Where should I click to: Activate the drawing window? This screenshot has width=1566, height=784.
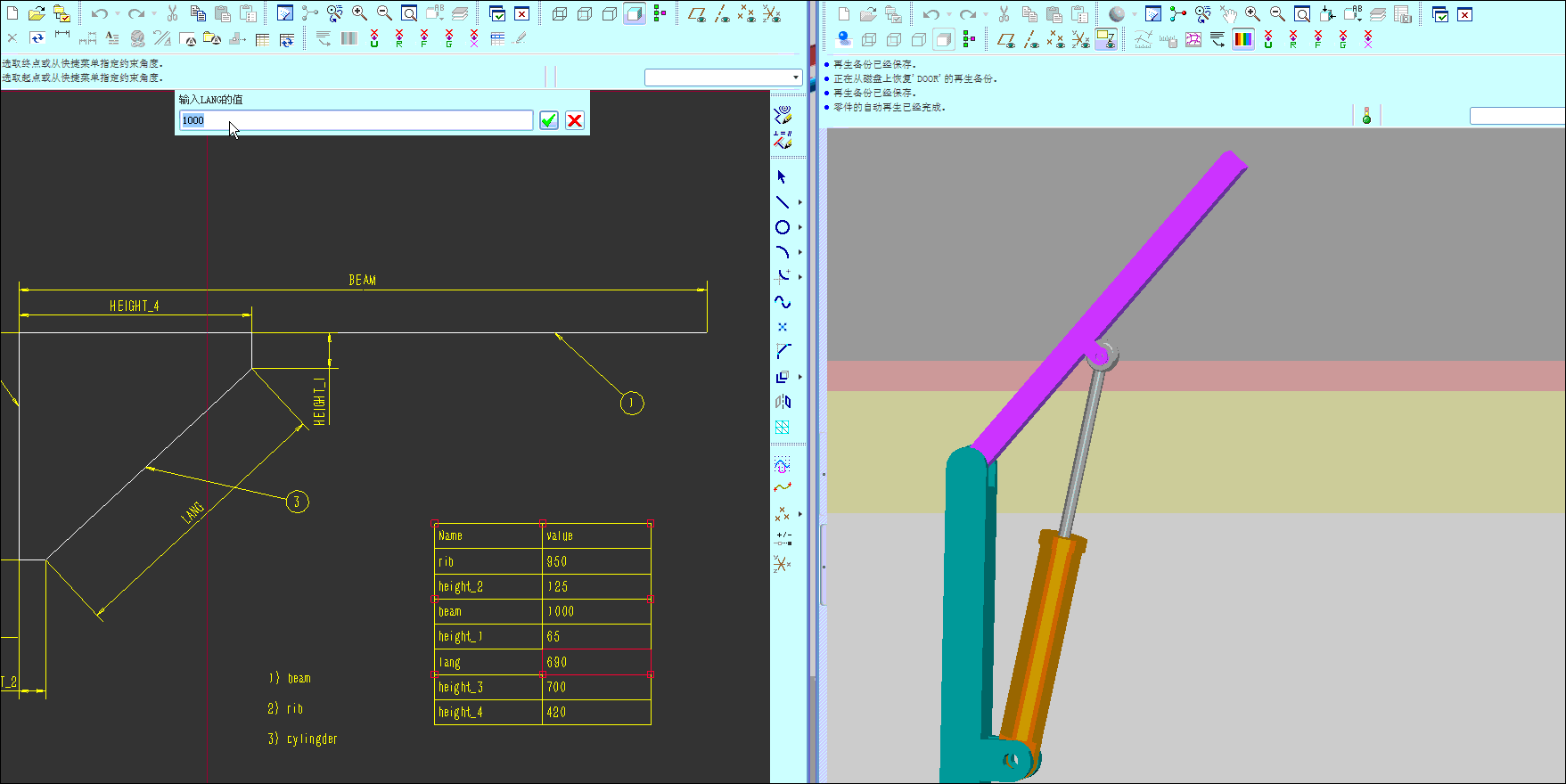click(497, 13)
